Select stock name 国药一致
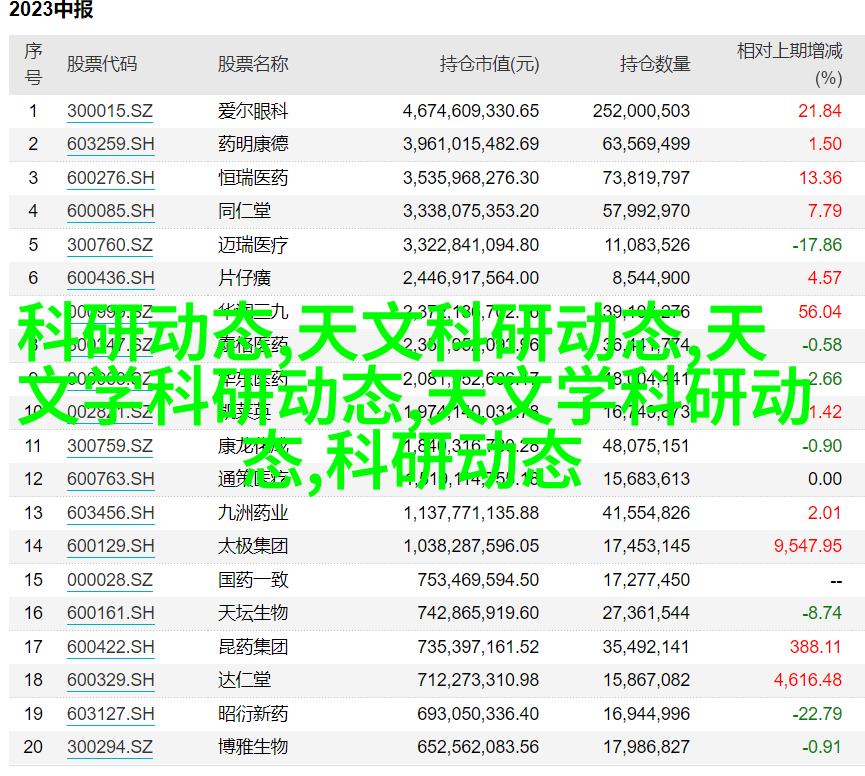 click(253, 580)
